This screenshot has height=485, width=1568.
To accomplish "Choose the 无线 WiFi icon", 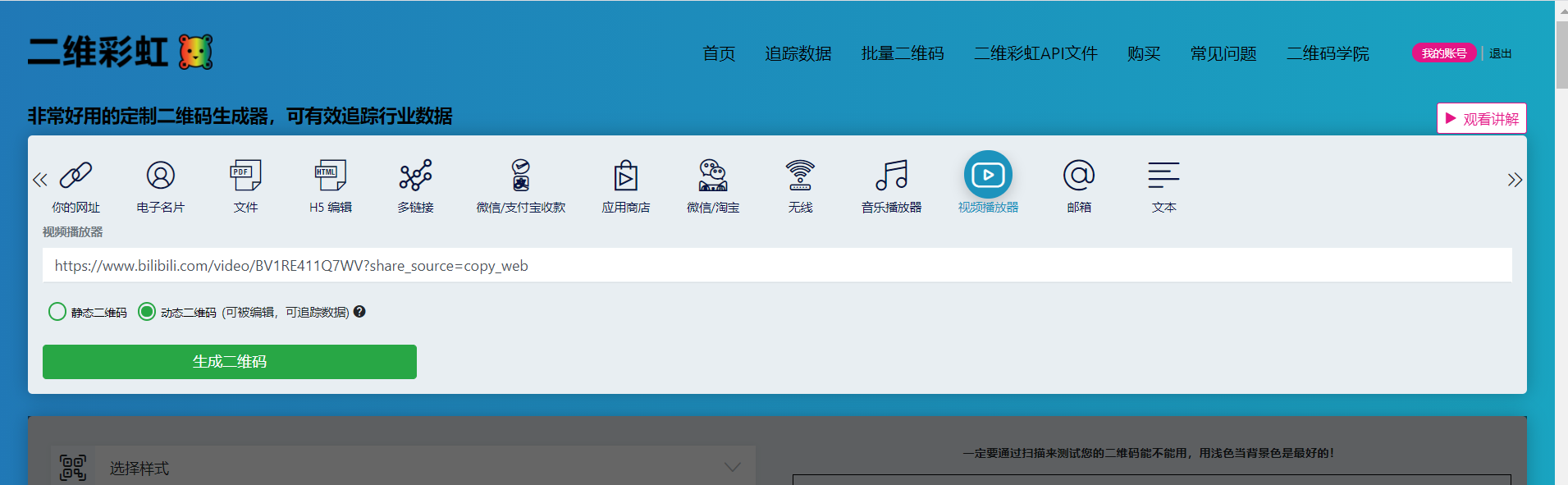I will 800,175.
